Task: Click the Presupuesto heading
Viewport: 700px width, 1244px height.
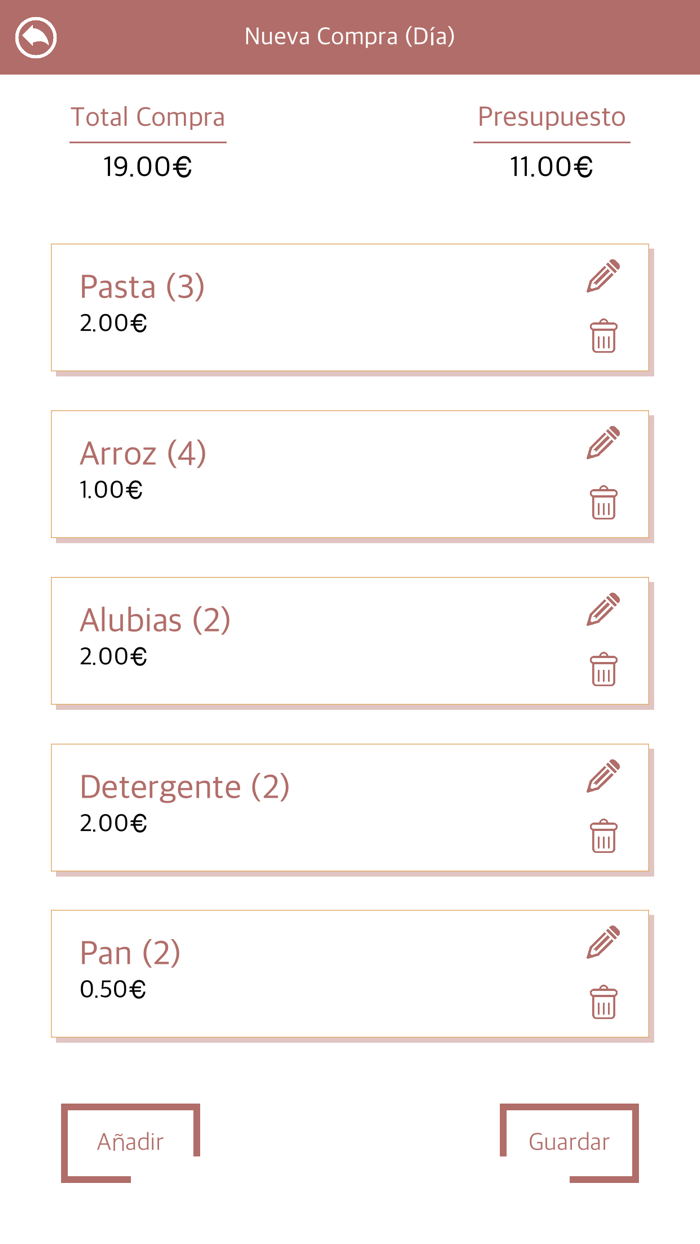Action: pos(552,117)
